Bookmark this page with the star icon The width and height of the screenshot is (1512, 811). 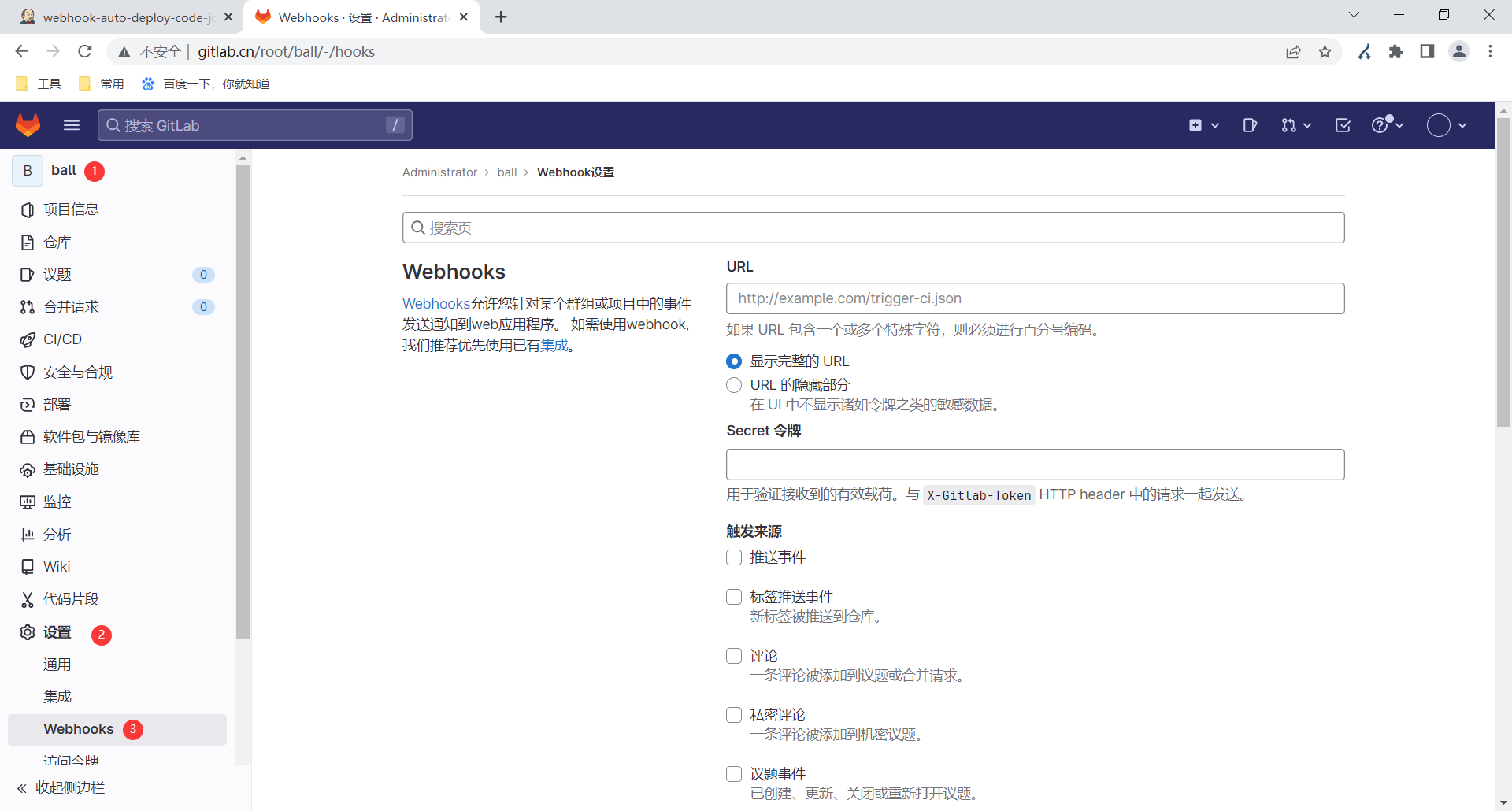coord(1325,51)
